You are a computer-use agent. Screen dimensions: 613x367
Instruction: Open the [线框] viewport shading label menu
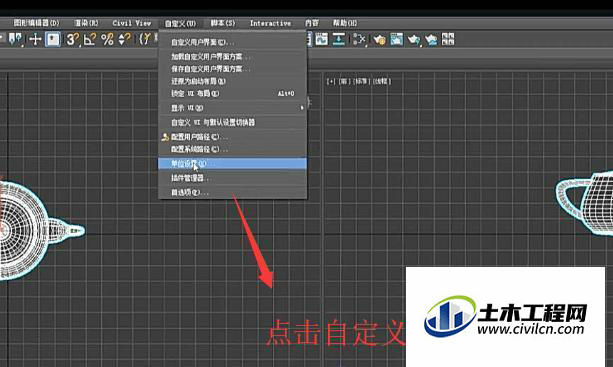point(382,81)
